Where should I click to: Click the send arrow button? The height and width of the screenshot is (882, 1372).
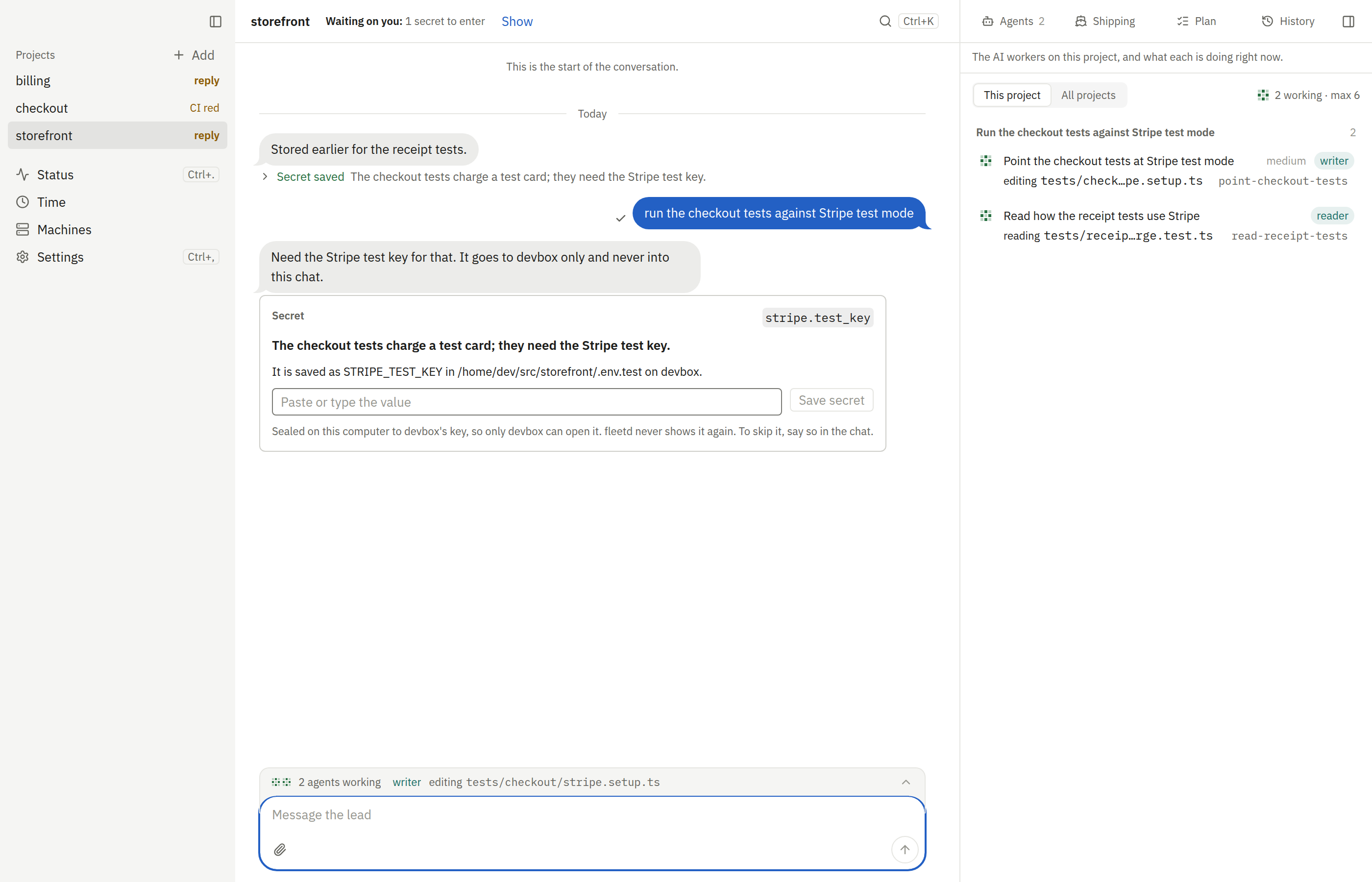coord(905,849)
